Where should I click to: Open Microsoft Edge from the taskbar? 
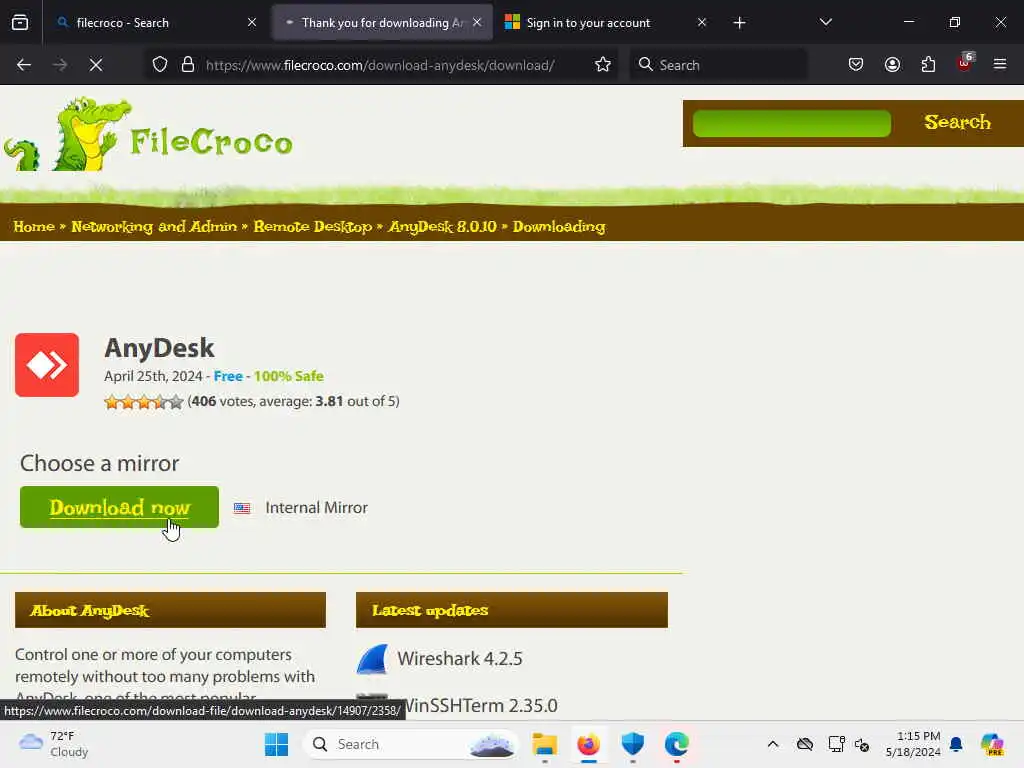click(x=677, y=744)
